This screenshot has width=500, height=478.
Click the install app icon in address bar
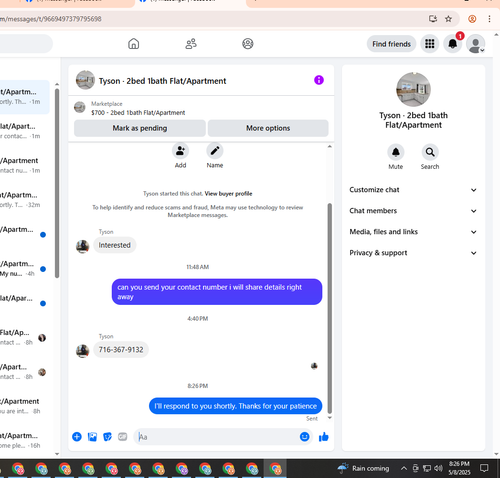point(433,19)
